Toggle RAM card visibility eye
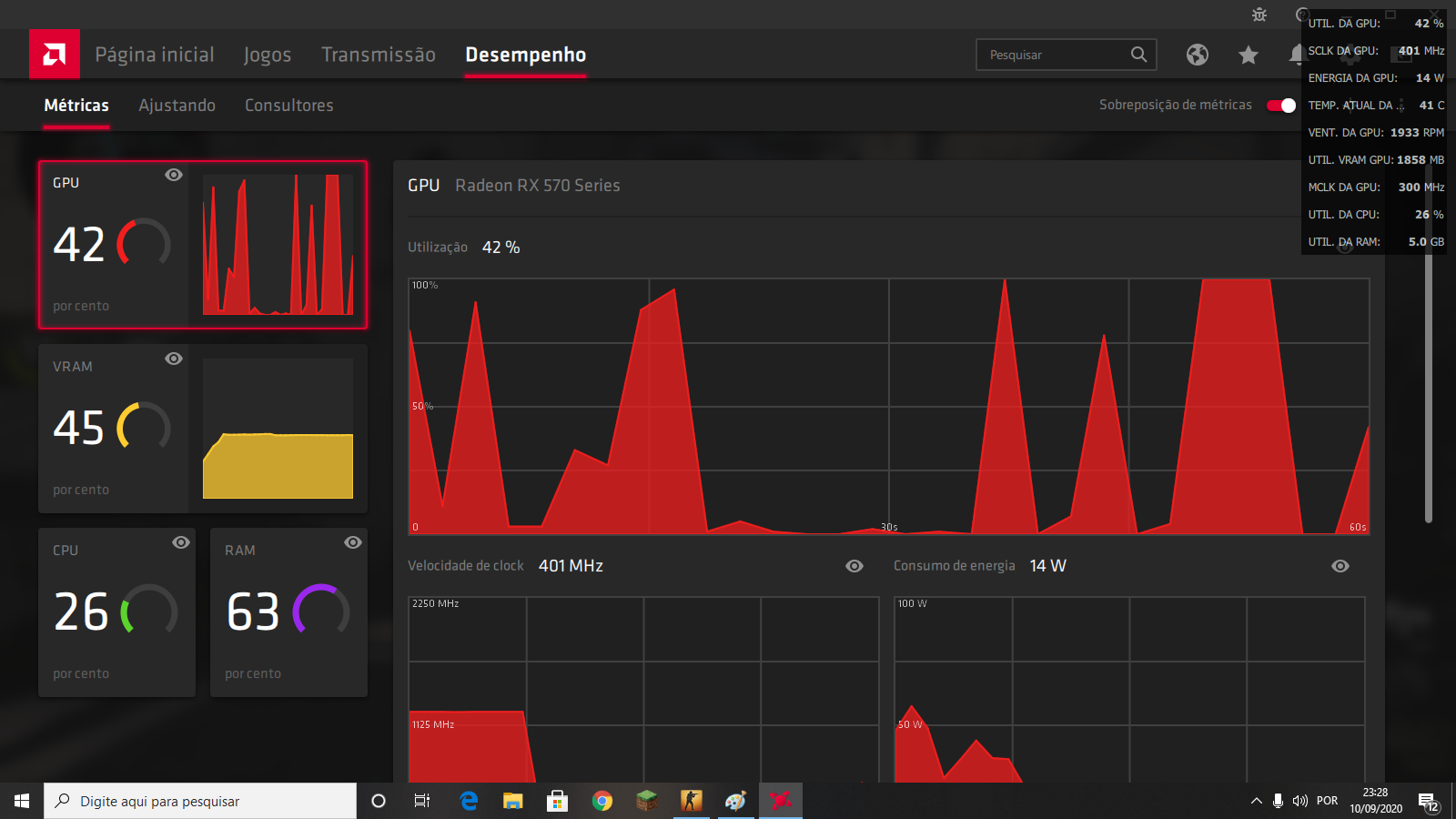The height and width of the screenshot is (819, 1456). click(353, 542)
